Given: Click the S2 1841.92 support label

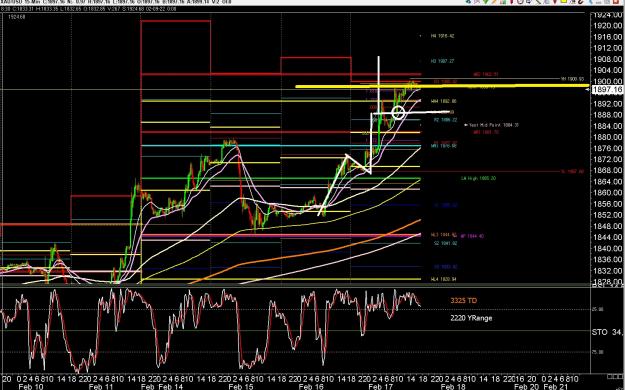Looking at the screenshot, I should [x=446, y=243].
